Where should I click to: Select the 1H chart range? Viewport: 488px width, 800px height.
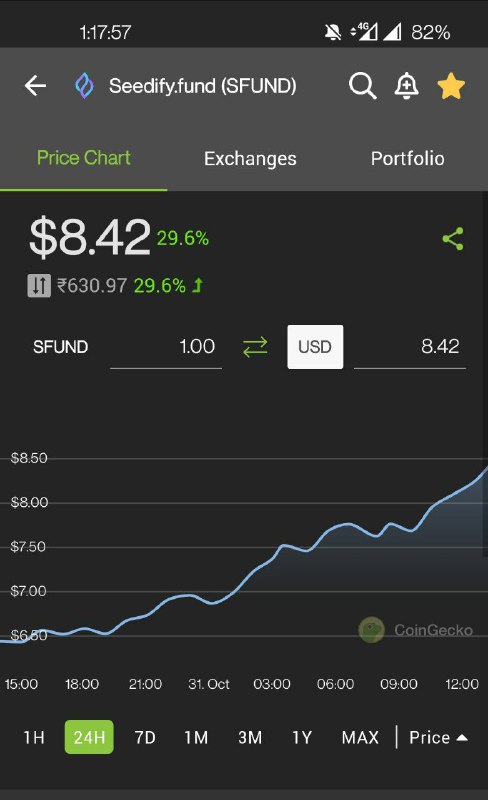[x=34, y=737]
